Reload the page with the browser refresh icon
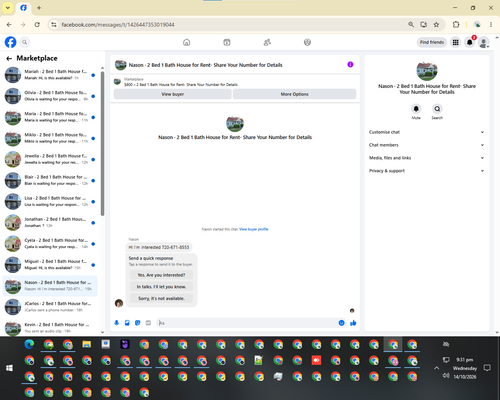 click(37, 25)
